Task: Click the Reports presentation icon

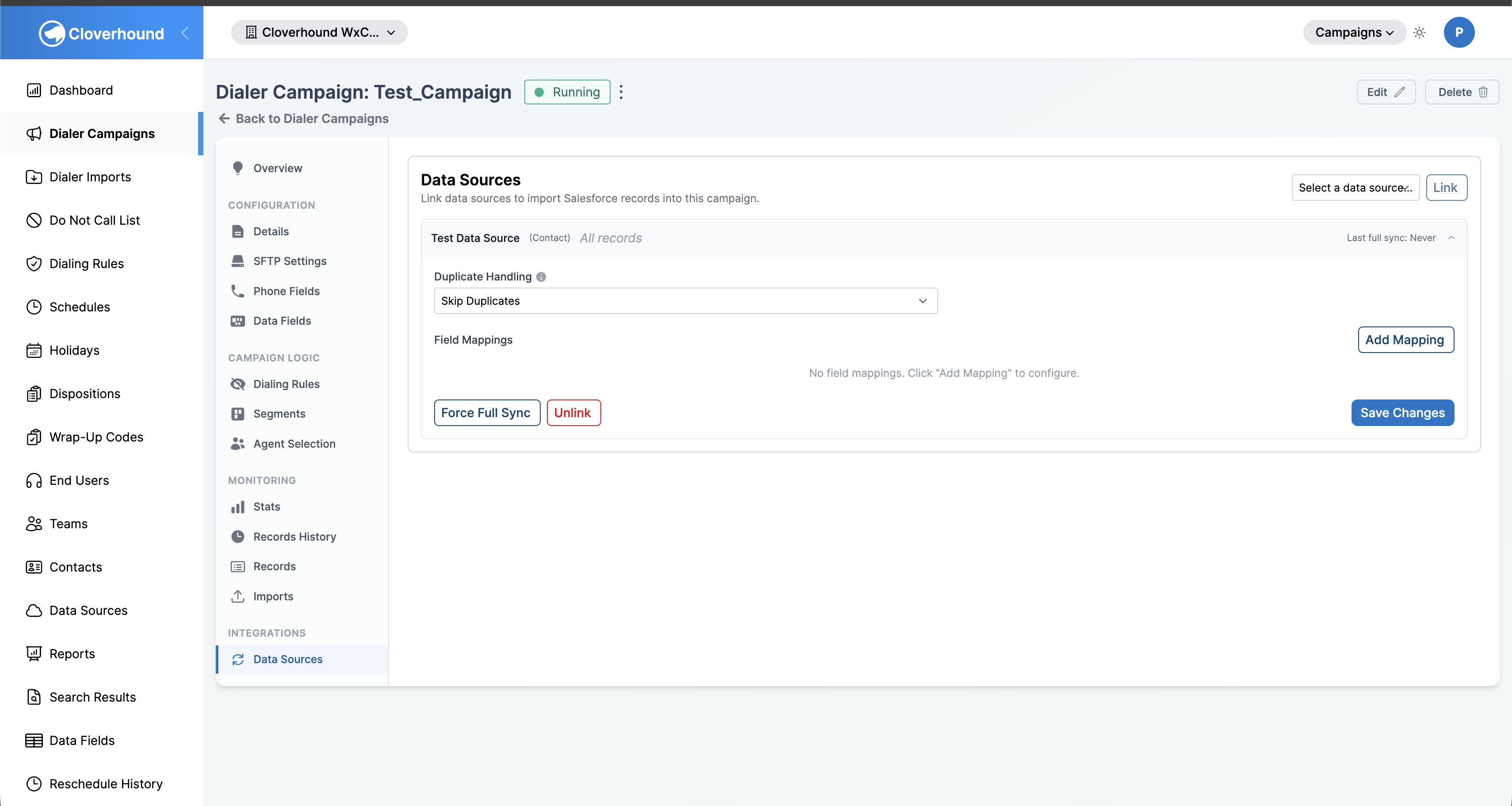Action: click(x=34, y=654)
